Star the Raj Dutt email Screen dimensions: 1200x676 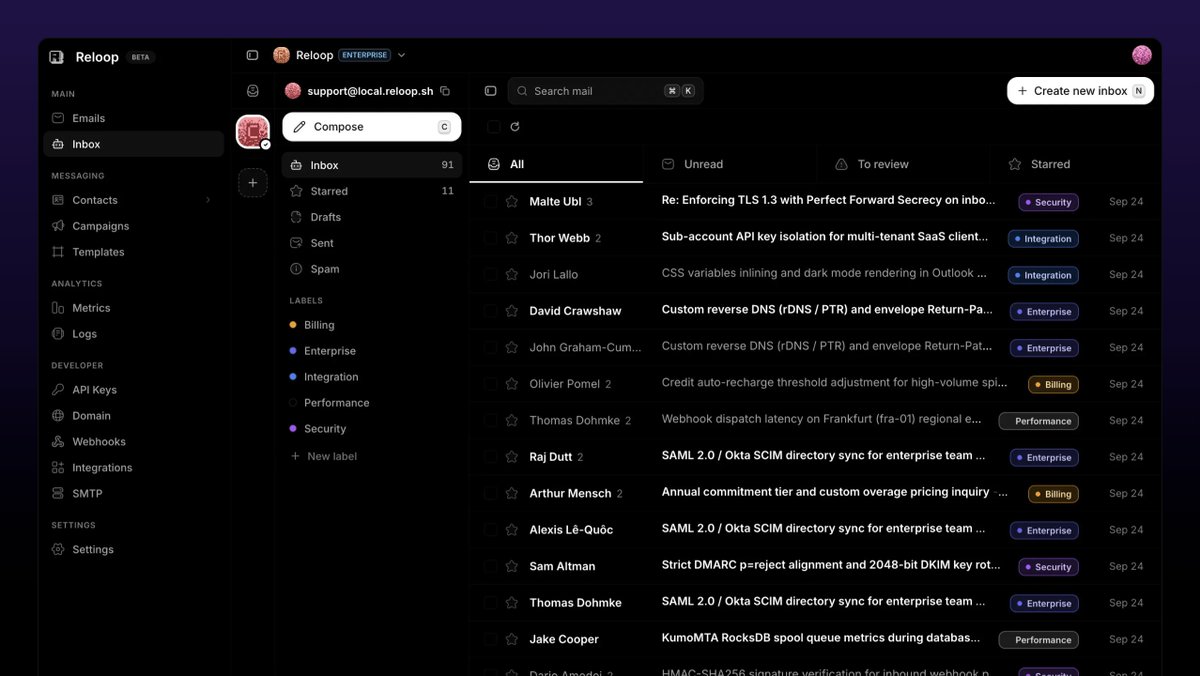[512, 457]
